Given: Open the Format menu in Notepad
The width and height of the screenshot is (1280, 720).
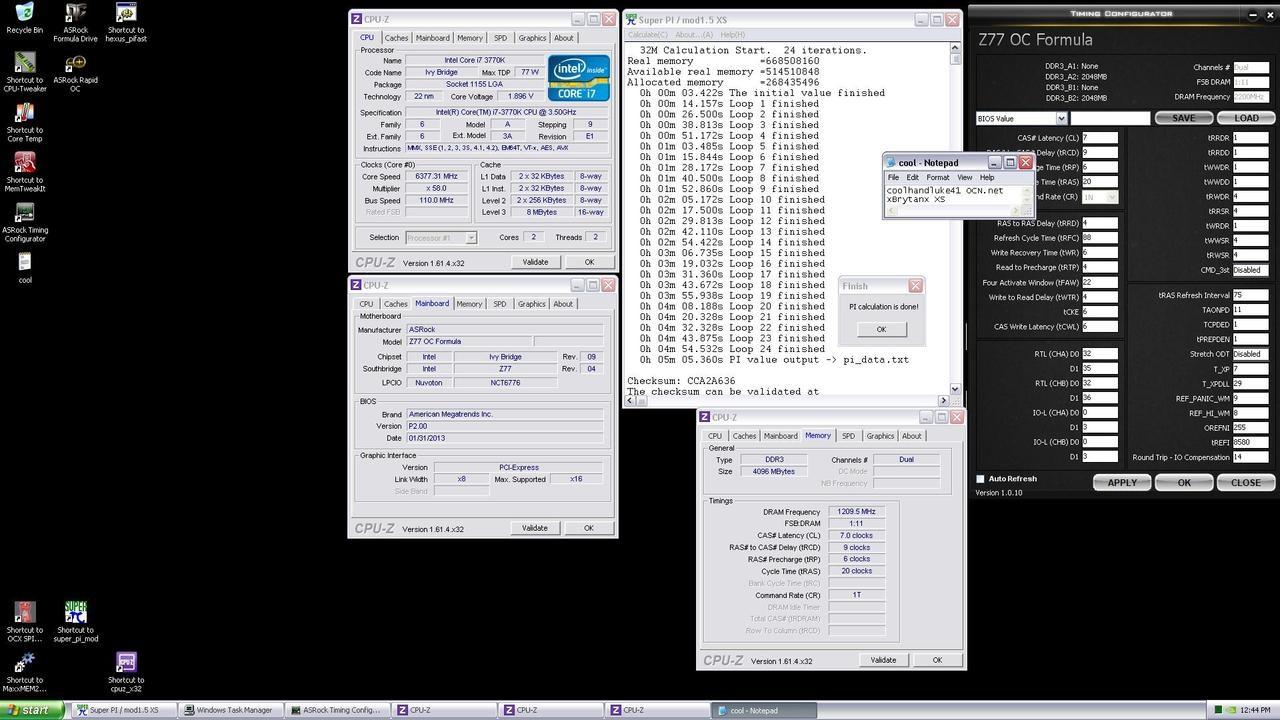Looking at the screenshot, I should point(937,178).
